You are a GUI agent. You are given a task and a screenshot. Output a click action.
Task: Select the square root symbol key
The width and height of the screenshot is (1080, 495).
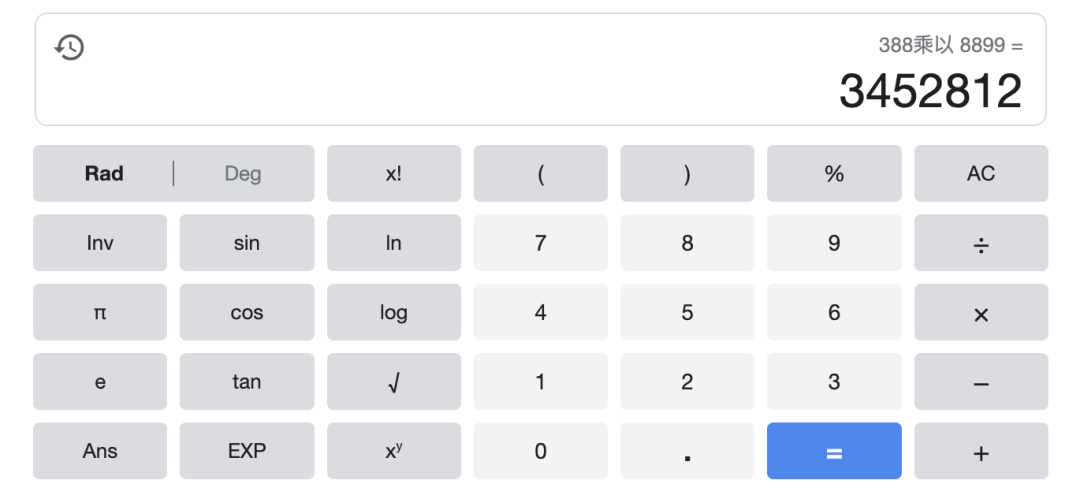[393, 381]
